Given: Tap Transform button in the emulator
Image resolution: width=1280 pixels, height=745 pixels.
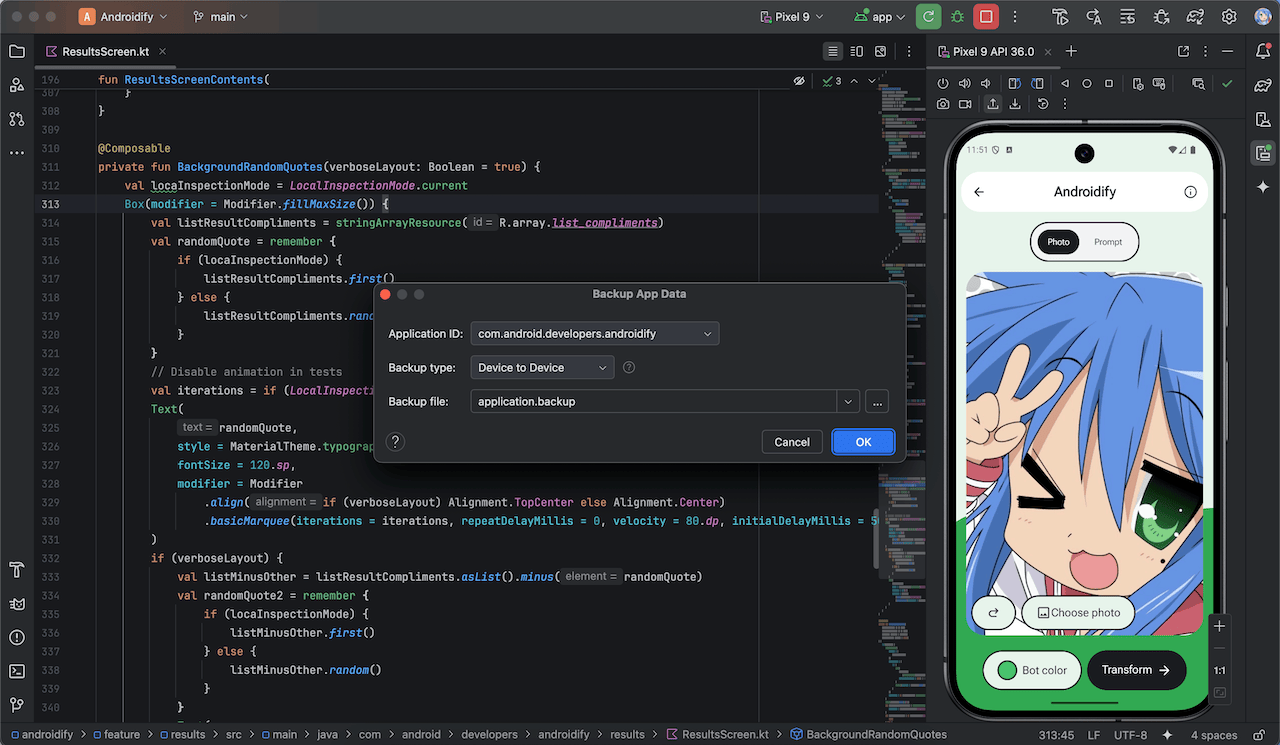Looking at the screenshot, I should (x=1136, y=670).
